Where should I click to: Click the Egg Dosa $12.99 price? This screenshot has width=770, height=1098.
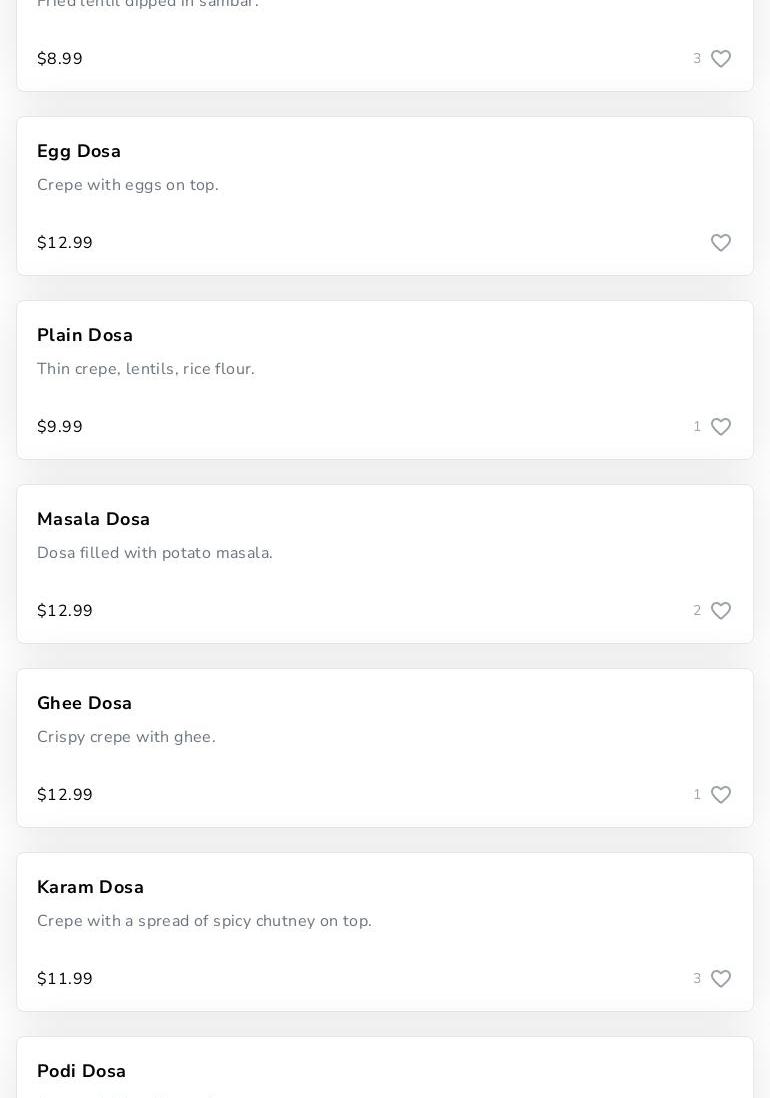65,243
